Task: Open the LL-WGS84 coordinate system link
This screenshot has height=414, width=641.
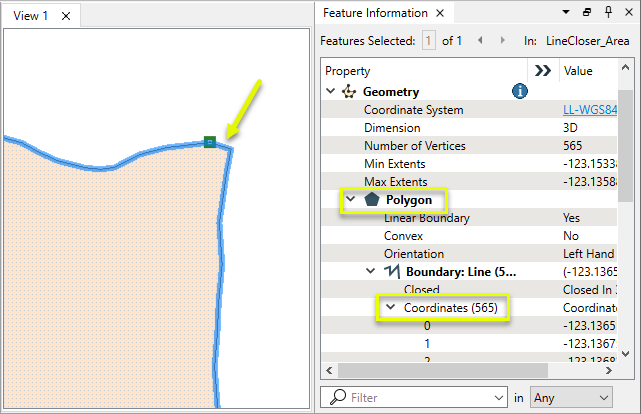Action: point(599,110)
